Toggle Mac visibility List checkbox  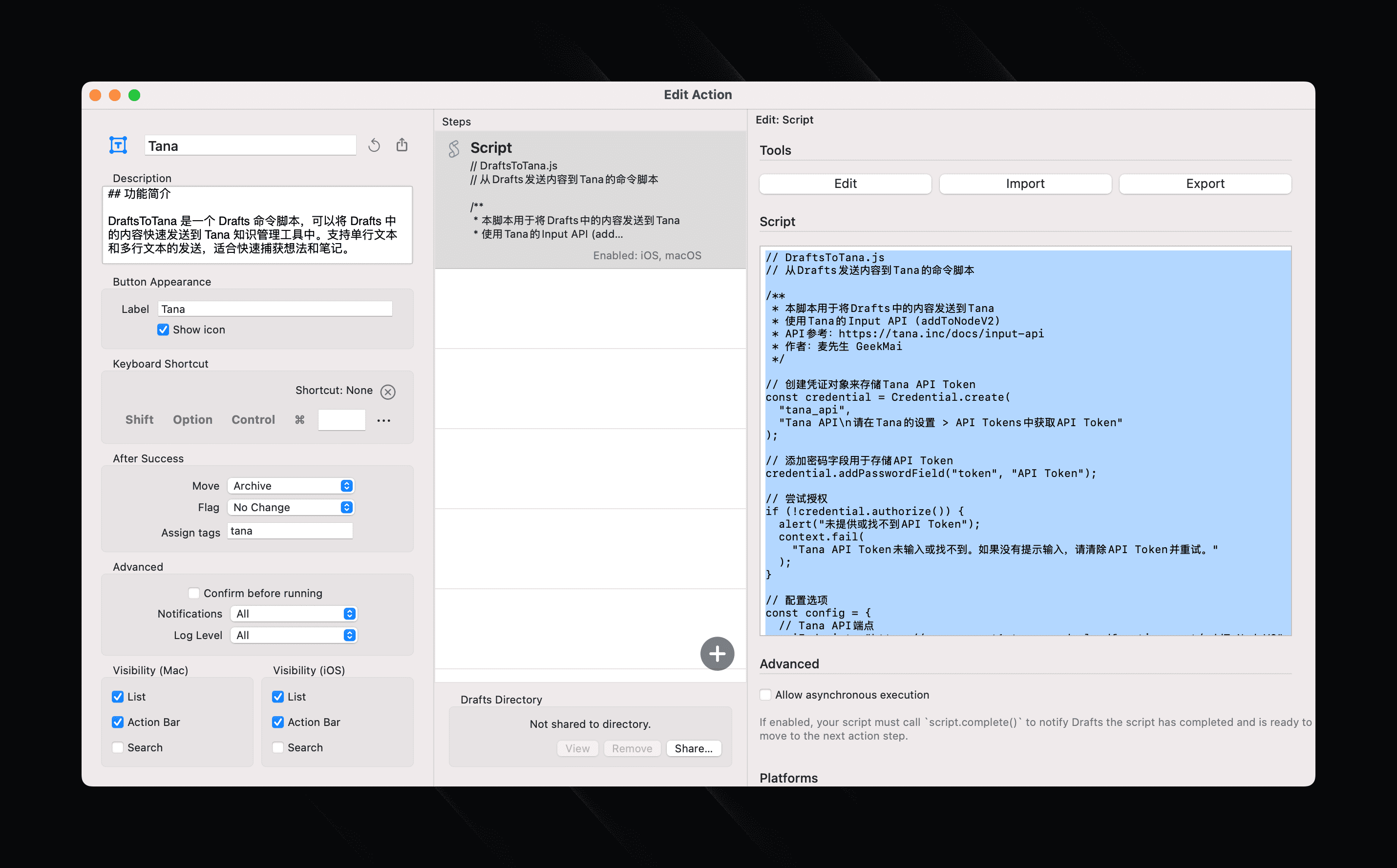118,696
